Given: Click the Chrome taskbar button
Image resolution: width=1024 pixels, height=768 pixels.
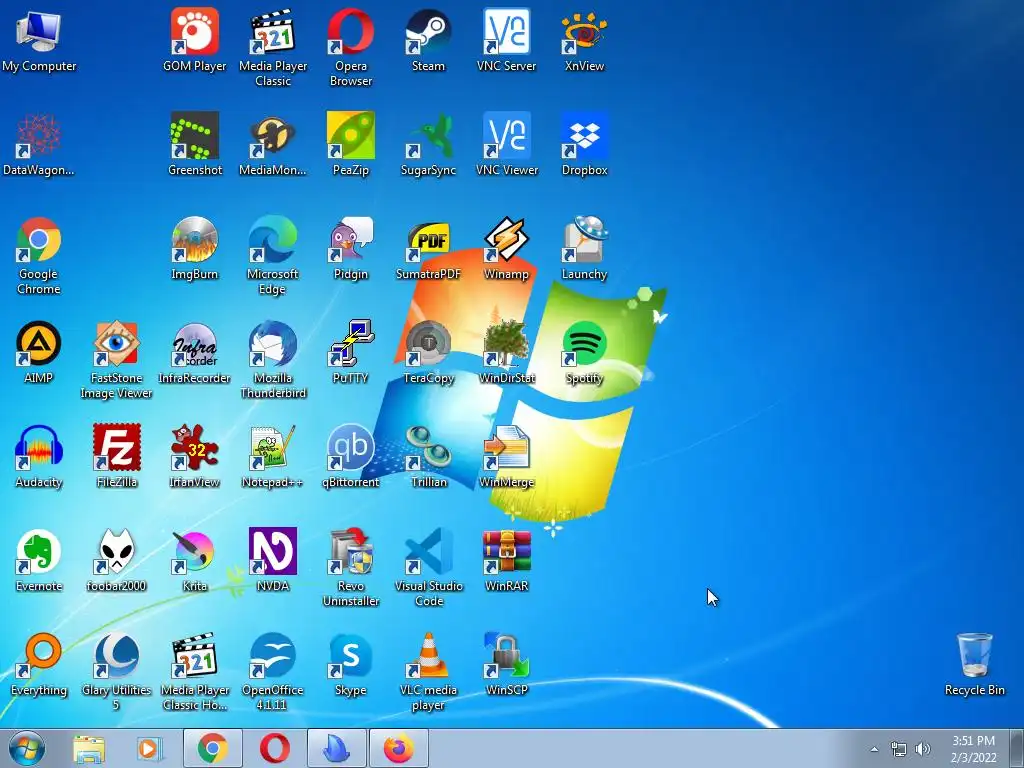Looking at the screenshot, I should click(212, 748).
